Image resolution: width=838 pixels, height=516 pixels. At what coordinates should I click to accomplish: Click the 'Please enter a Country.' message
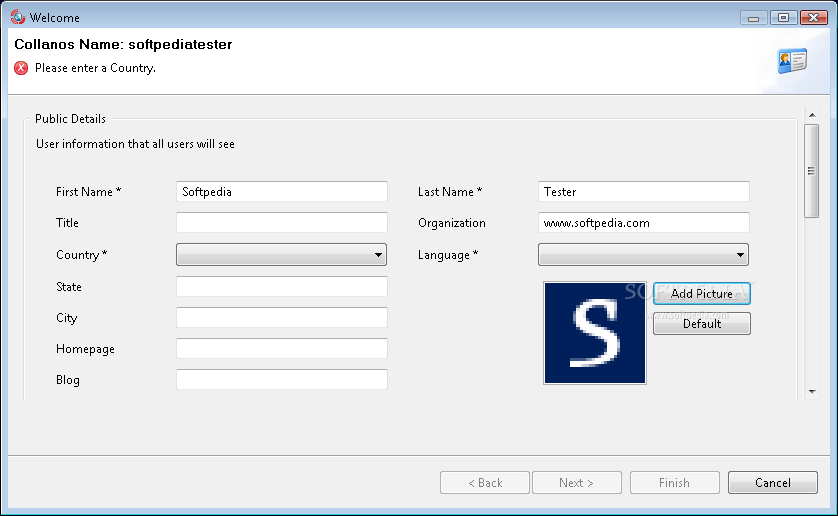pos(95,68)
